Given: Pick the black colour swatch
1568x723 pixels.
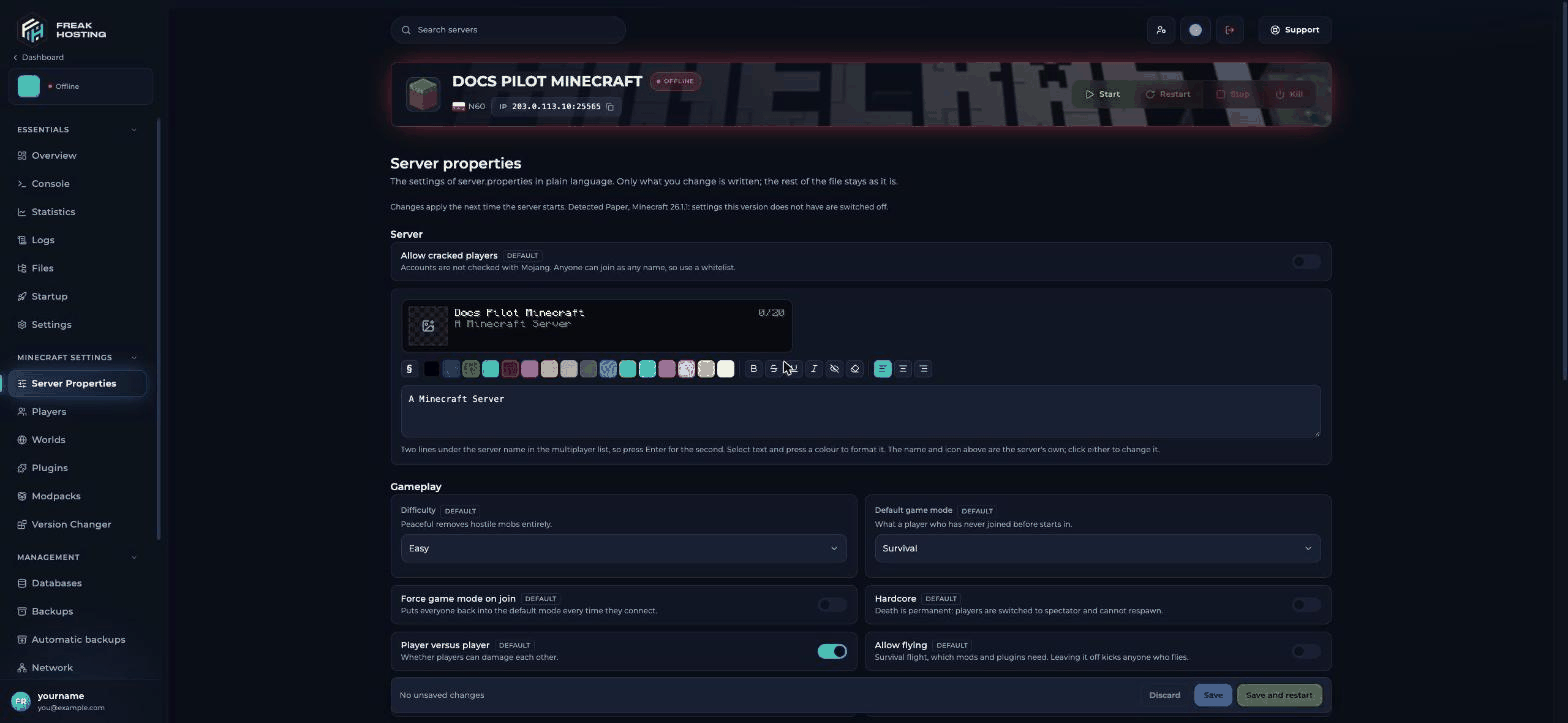Looking at the screenshot, I should click(431, 369).
